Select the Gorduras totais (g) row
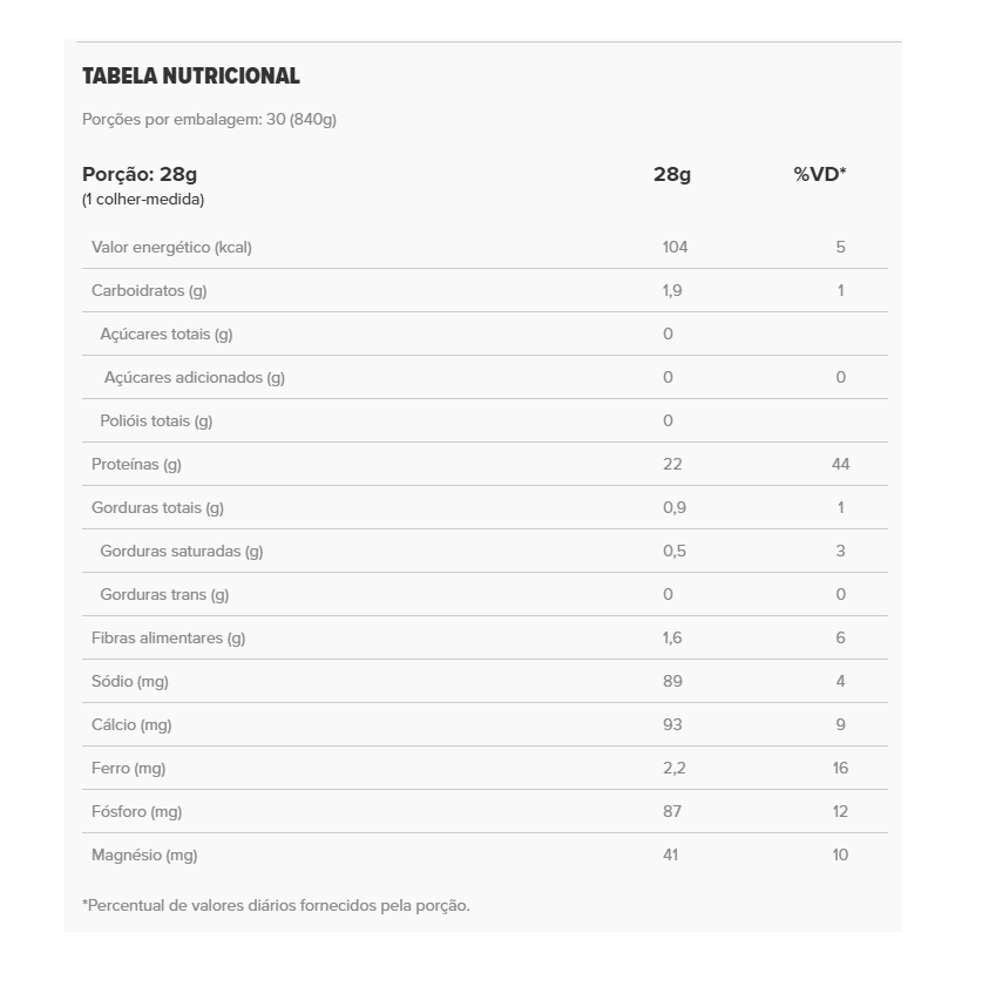1000x1000 pixels. 157,508
